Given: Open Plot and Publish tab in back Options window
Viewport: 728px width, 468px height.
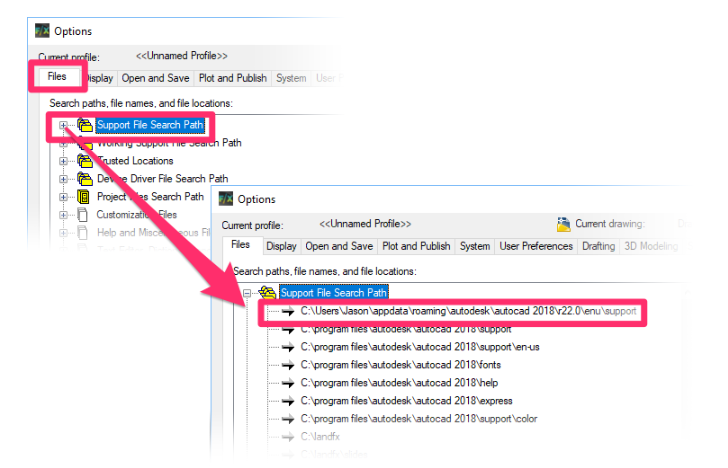Looking at the screenshot, I should (x=233, y=78).
